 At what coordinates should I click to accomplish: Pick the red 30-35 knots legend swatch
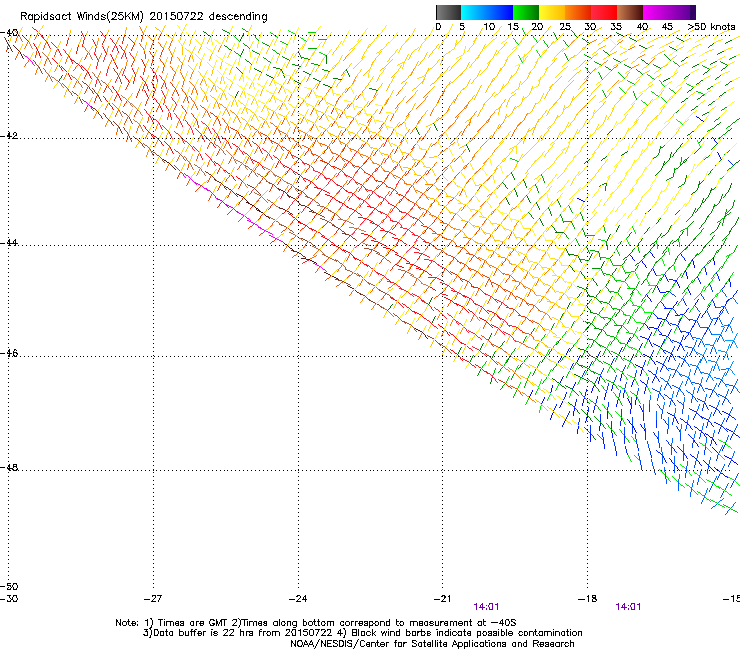(604, 12)
